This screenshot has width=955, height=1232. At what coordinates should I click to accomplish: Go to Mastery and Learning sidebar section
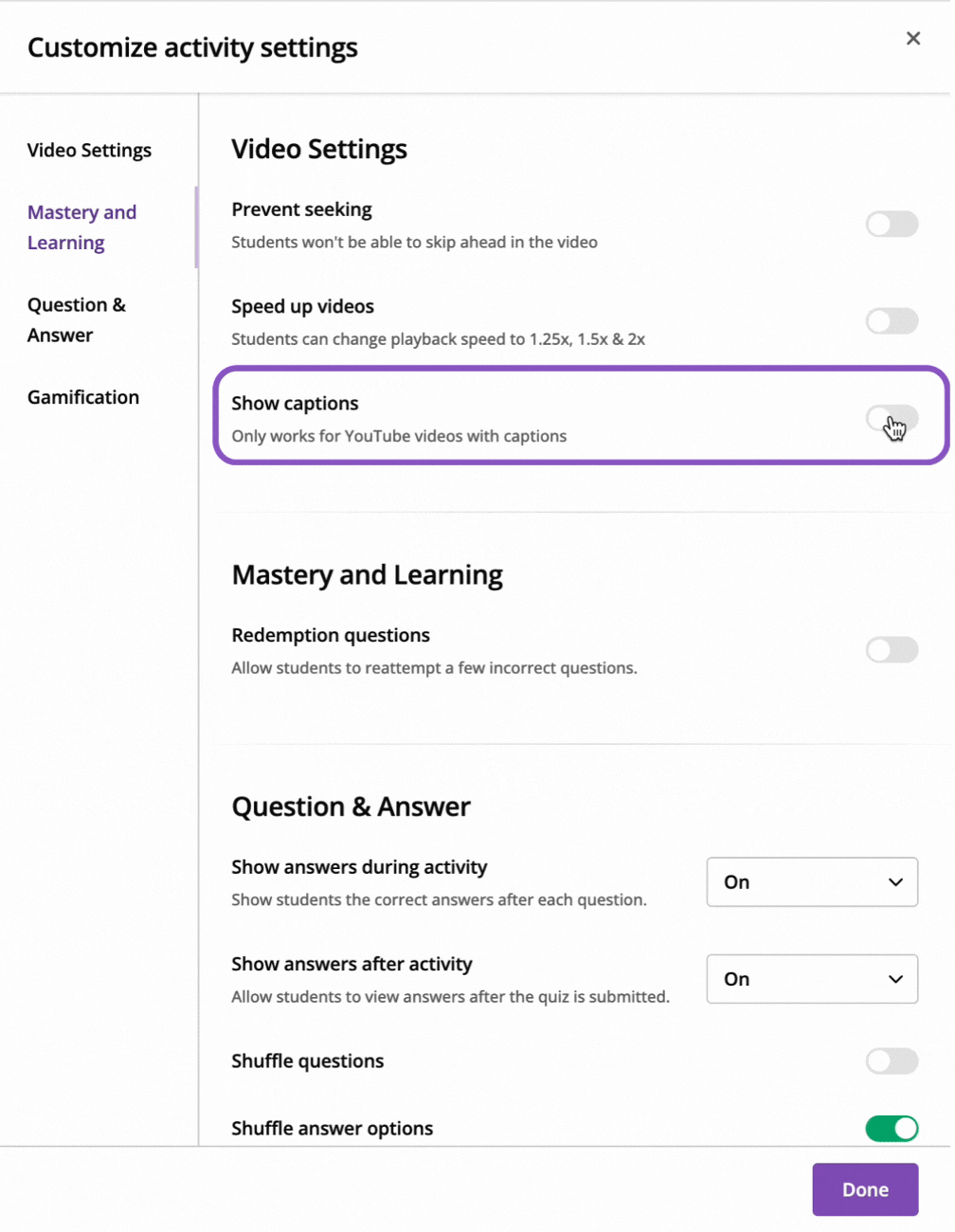[81, 227]
